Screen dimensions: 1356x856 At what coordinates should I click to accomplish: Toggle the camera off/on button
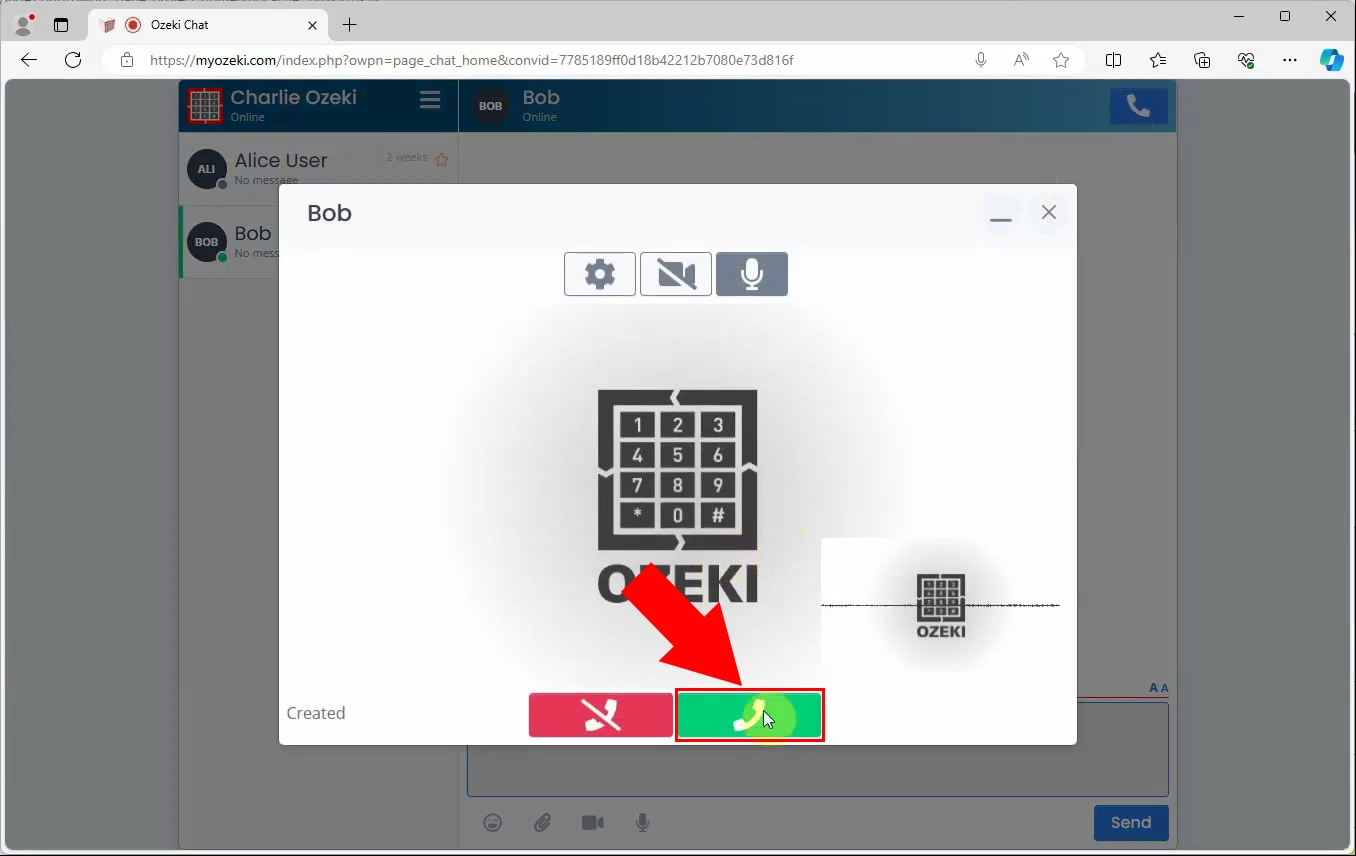tap(676, 274)
